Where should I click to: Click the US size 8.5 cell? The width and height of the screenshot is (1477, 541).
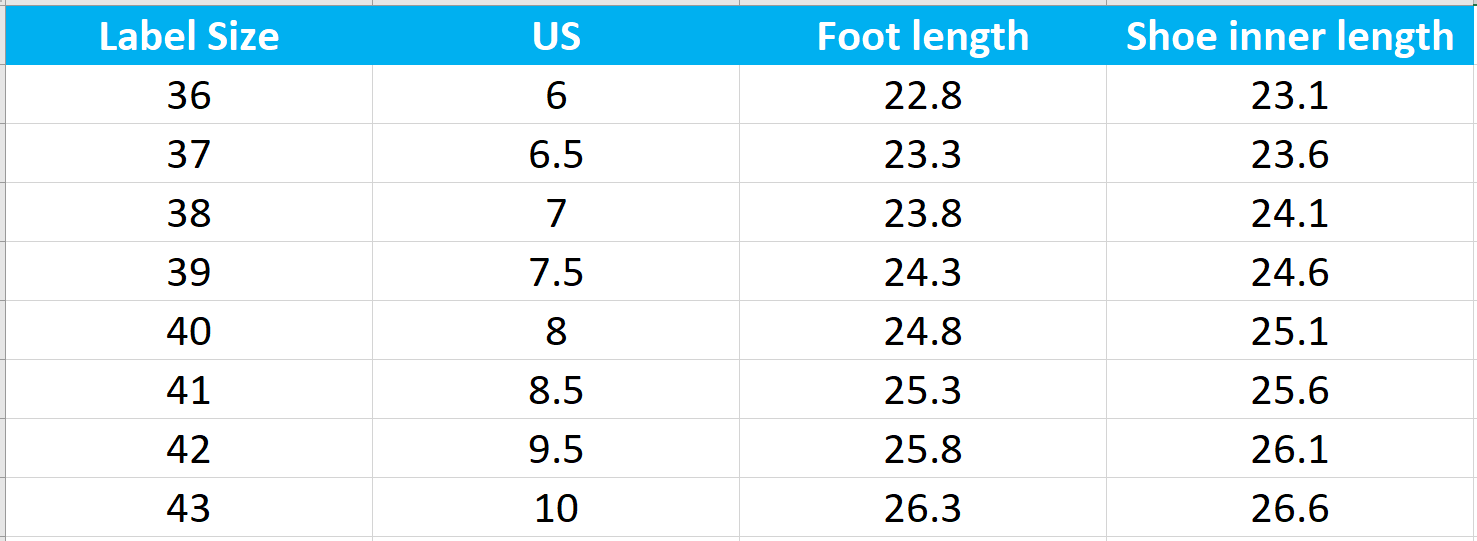(x=556, y=390)
